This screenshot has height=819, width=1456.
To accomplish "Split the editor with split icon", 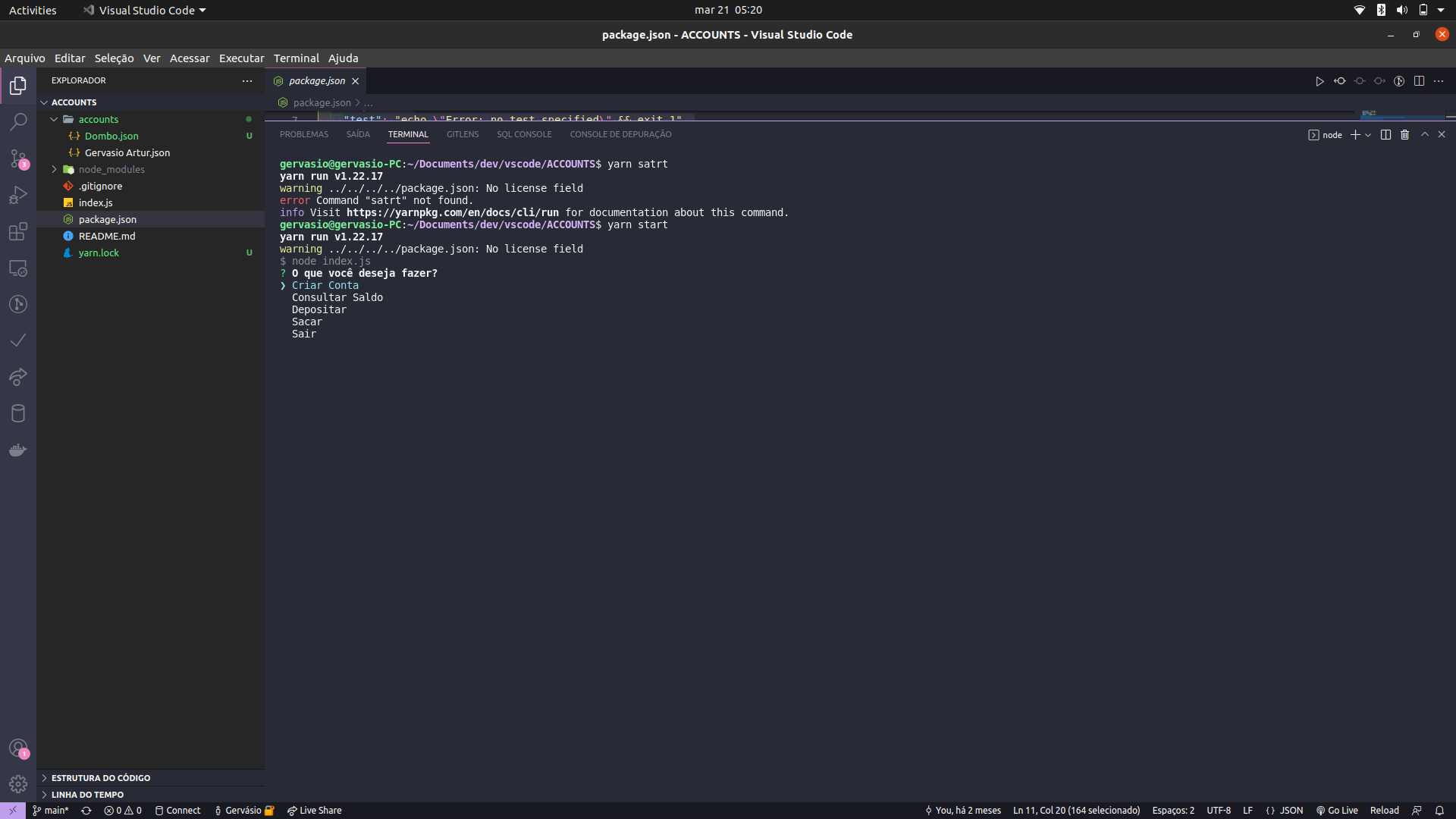I will [x=1419, y=80].
